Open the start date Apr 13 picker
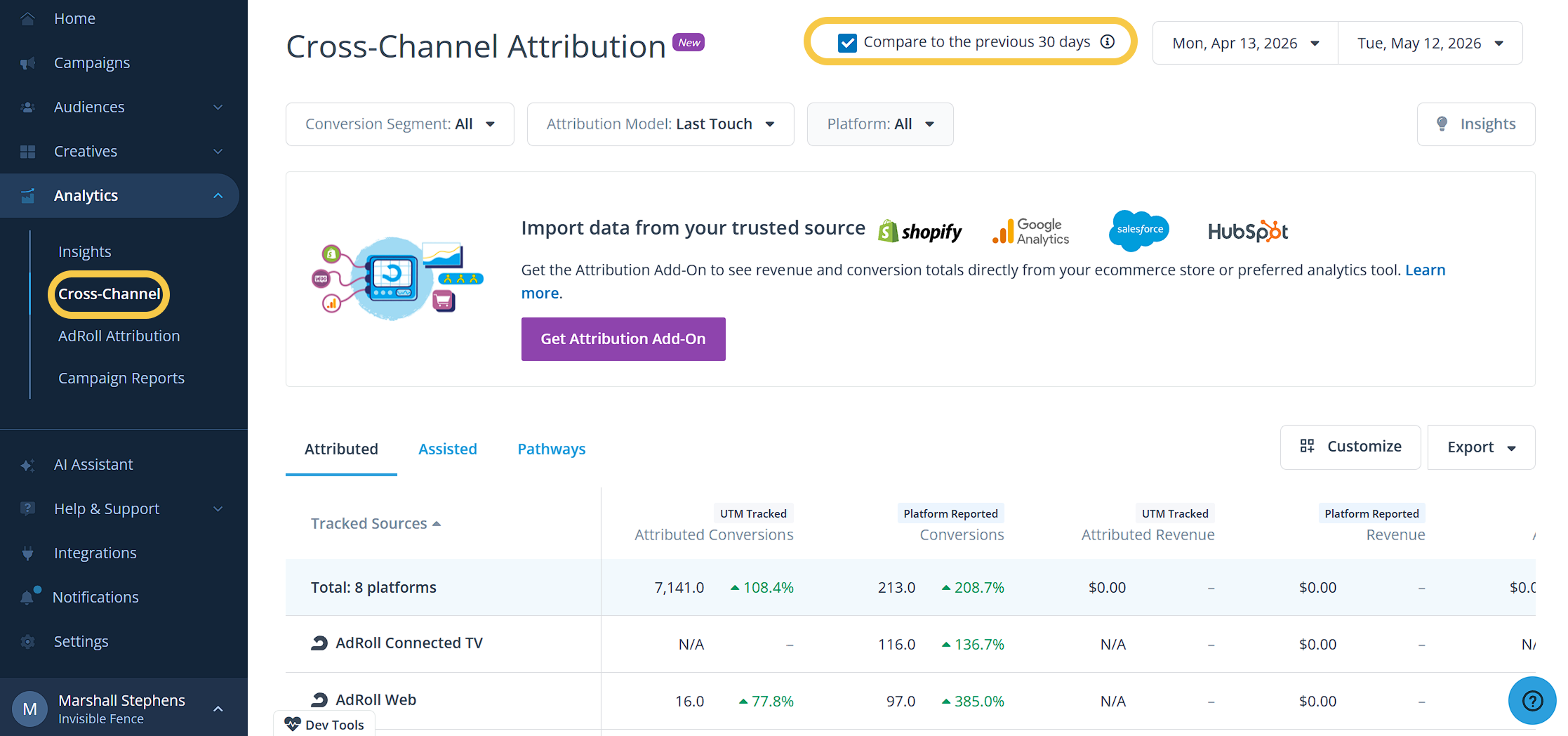 [1245, 43]
